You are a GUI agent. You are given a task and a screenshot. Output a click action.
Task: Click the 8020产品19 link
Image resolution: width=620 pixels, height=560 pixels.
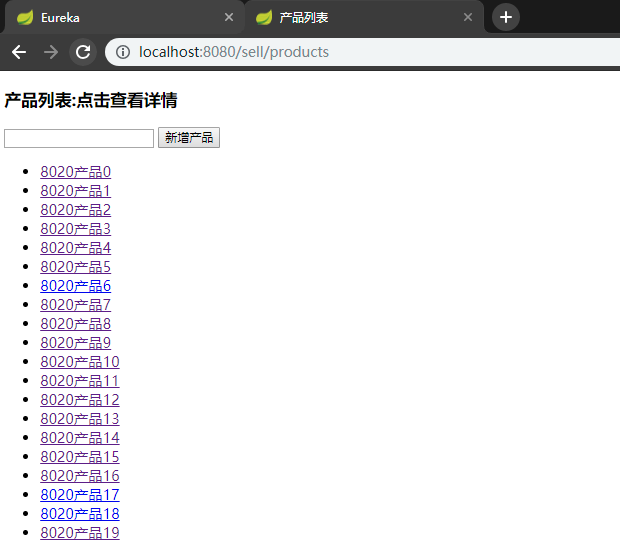[79, 533]
